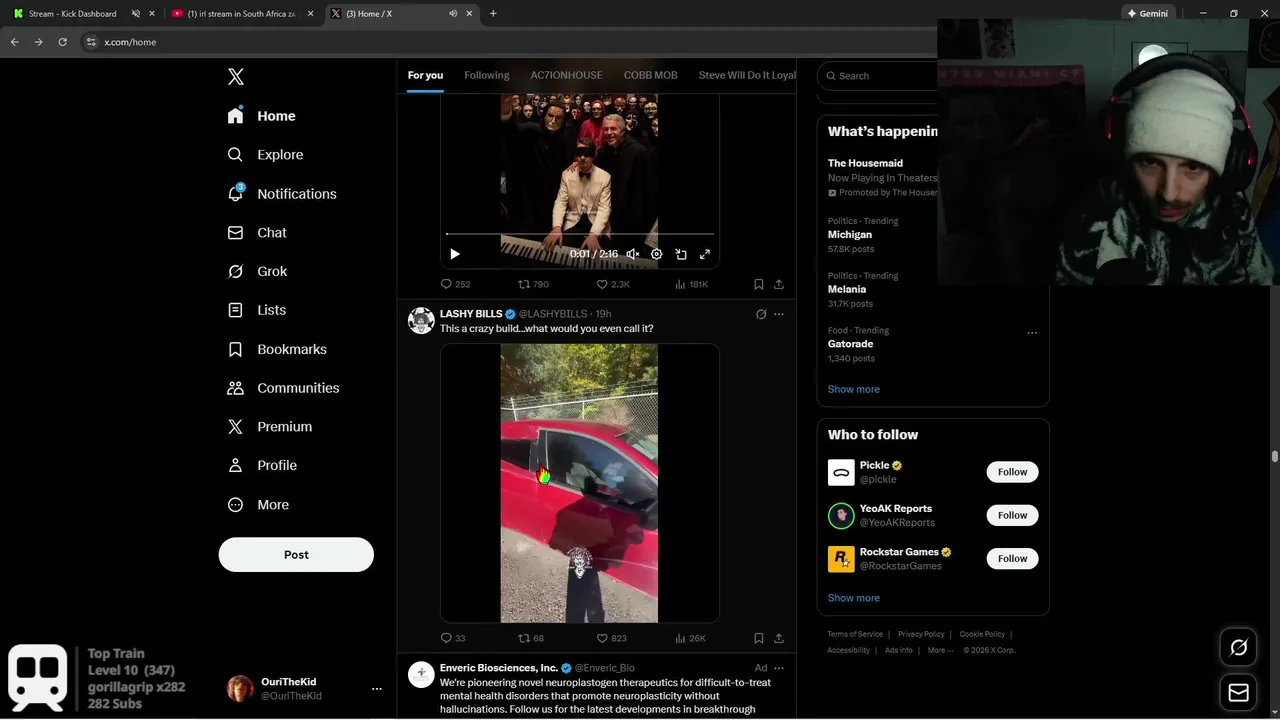Viewport: 1280px width, 720px height.
Task: Reply to the piano video post (252)
Action: click(456, 284)
